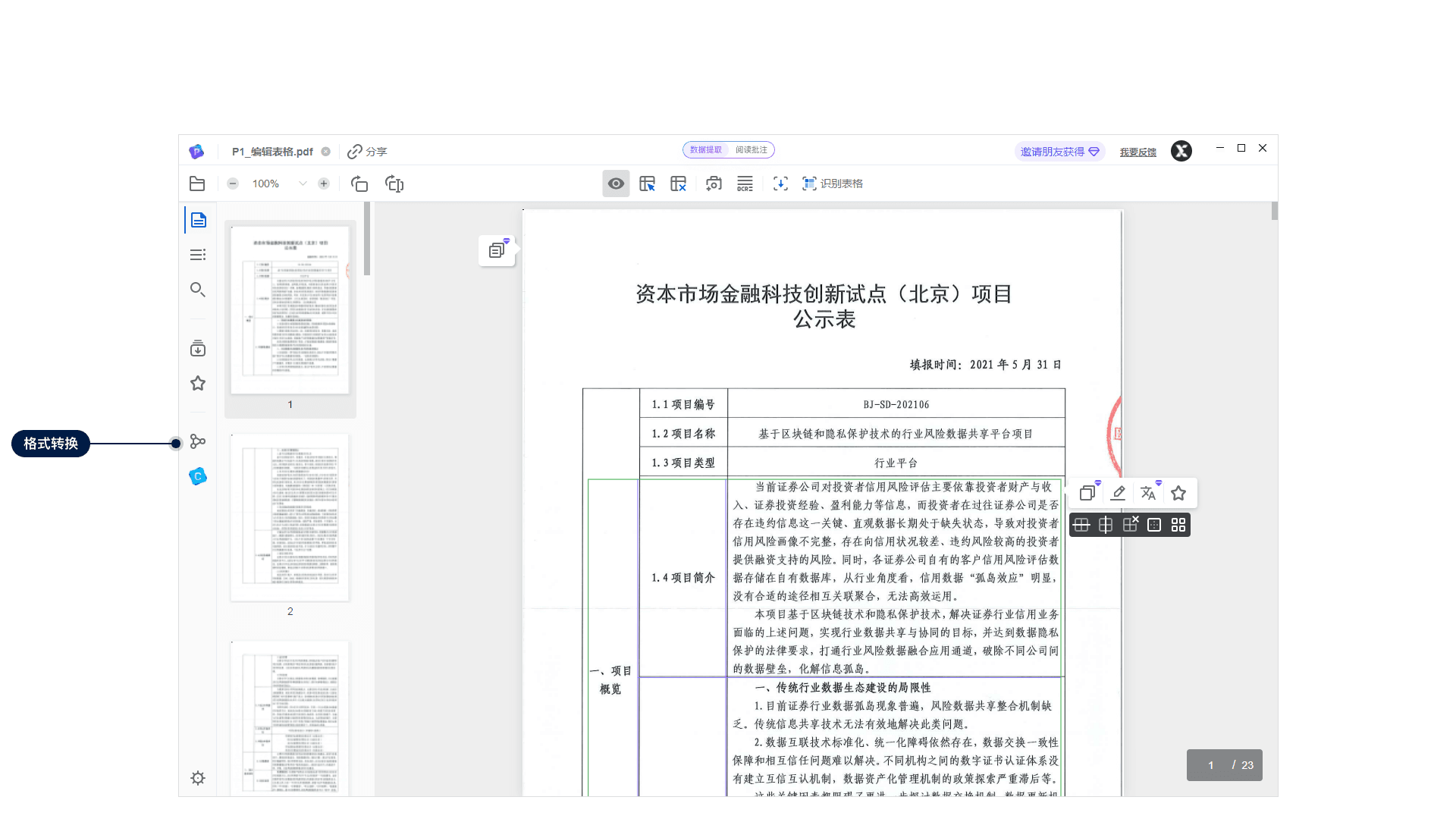This screenshot has height=819, width=1456.
Task: Switch to the 阅读批注 tab
Action: [753, 149]
